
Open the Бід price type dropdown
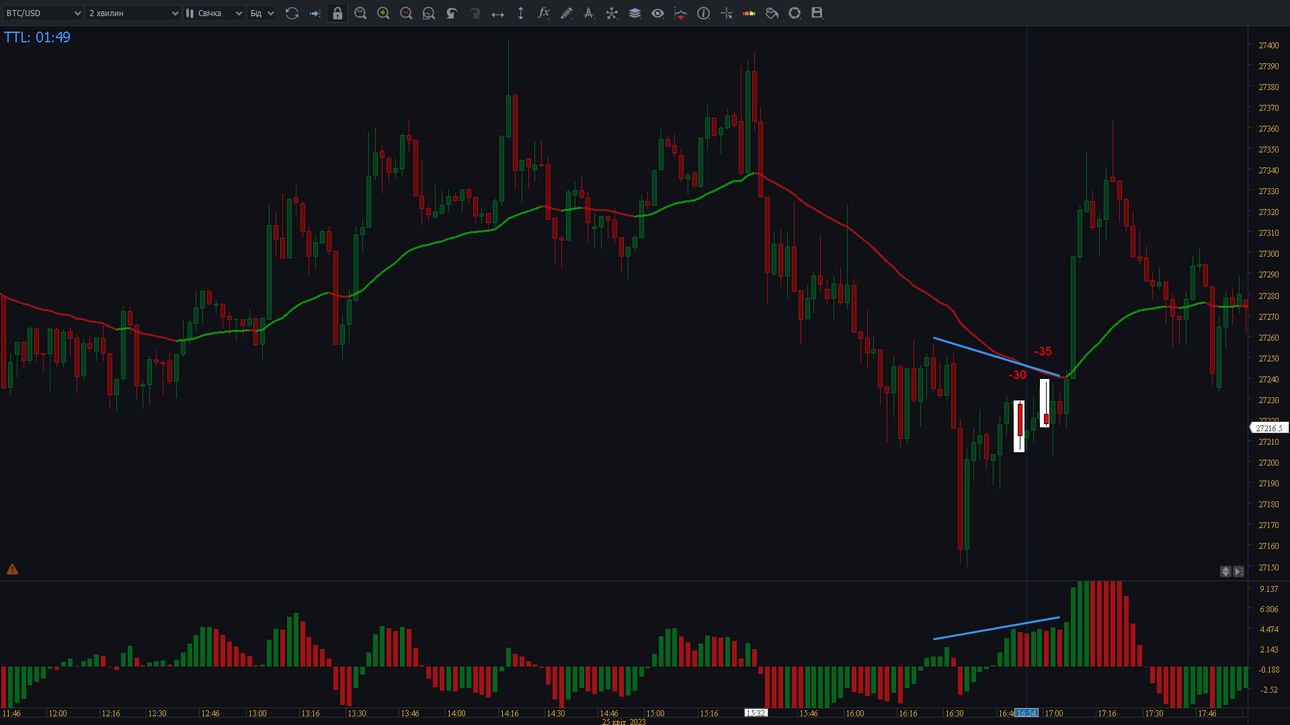coord(262,13)
